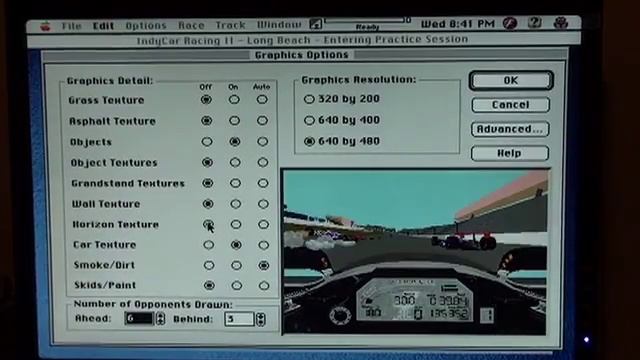Set Car Texture to Off
The image size is (640, 360).
click(209, 245)
